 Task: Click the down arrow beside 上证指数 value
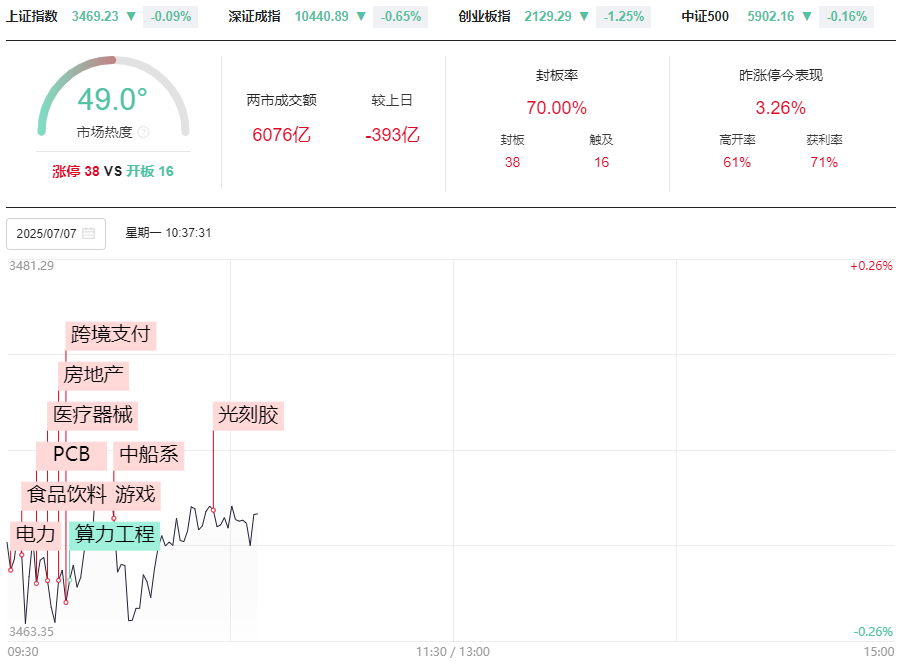coord(132,16)
